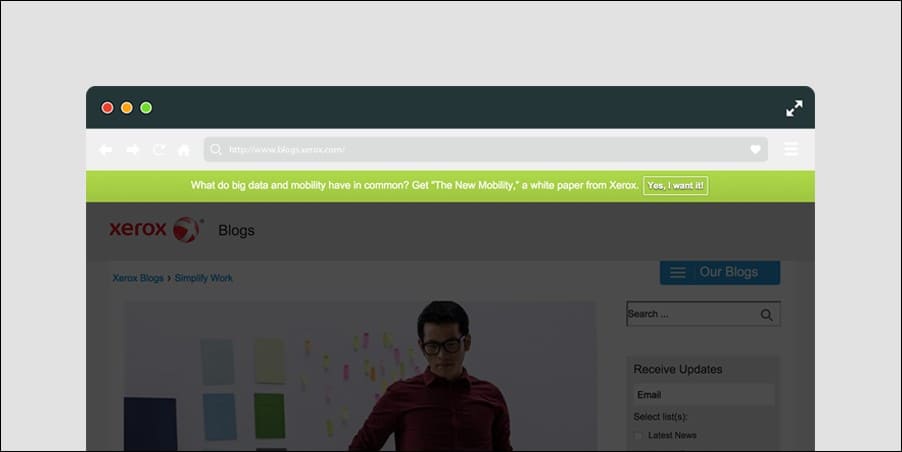Check the Latest News checkbox
Image resolution: width=902 pixels, height=452 pixels.
point(639,436)
